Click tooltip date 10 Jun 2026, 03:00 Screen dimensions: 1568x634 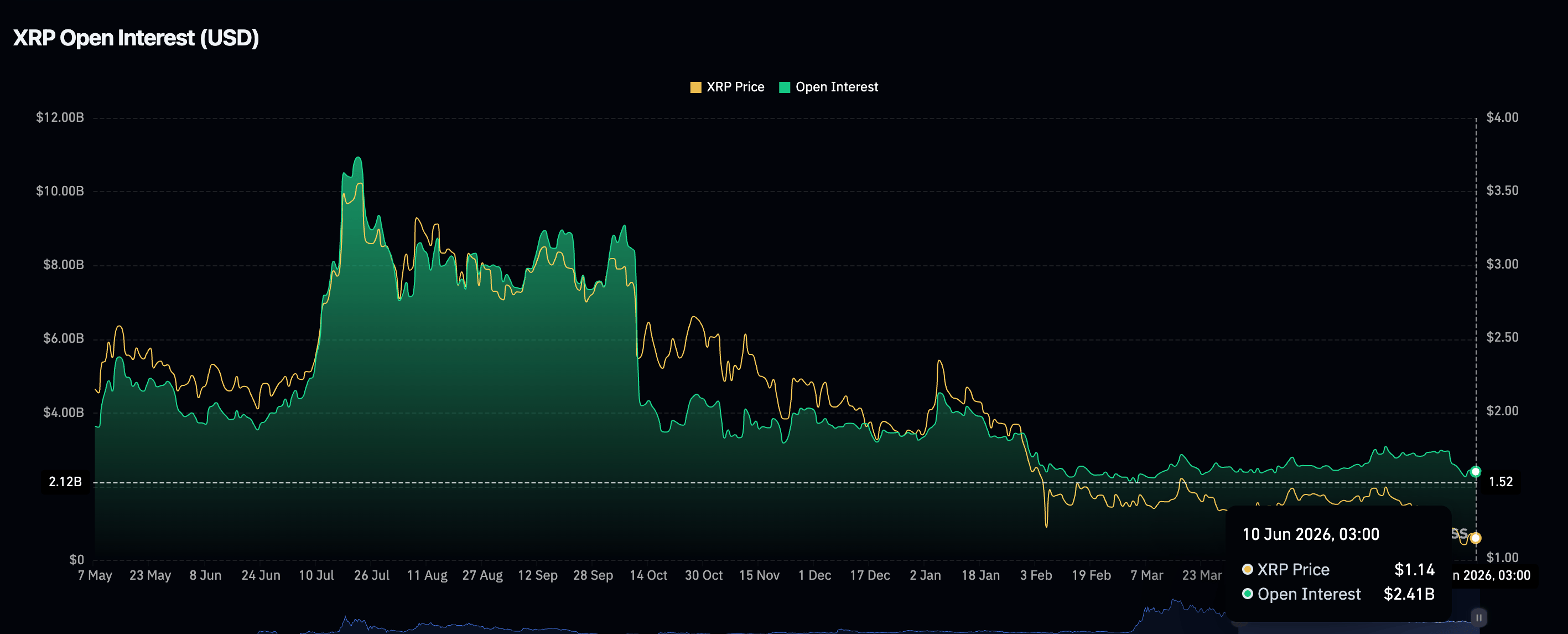(x=1311, y=534)
